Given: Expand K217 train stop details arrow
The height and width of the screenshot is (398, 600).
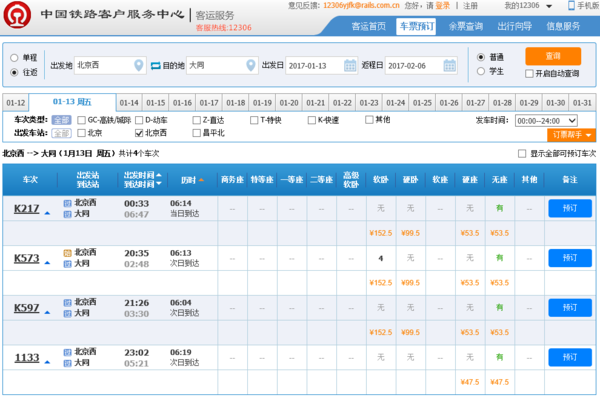Looking at the screenshot, I should coord(47,213).
